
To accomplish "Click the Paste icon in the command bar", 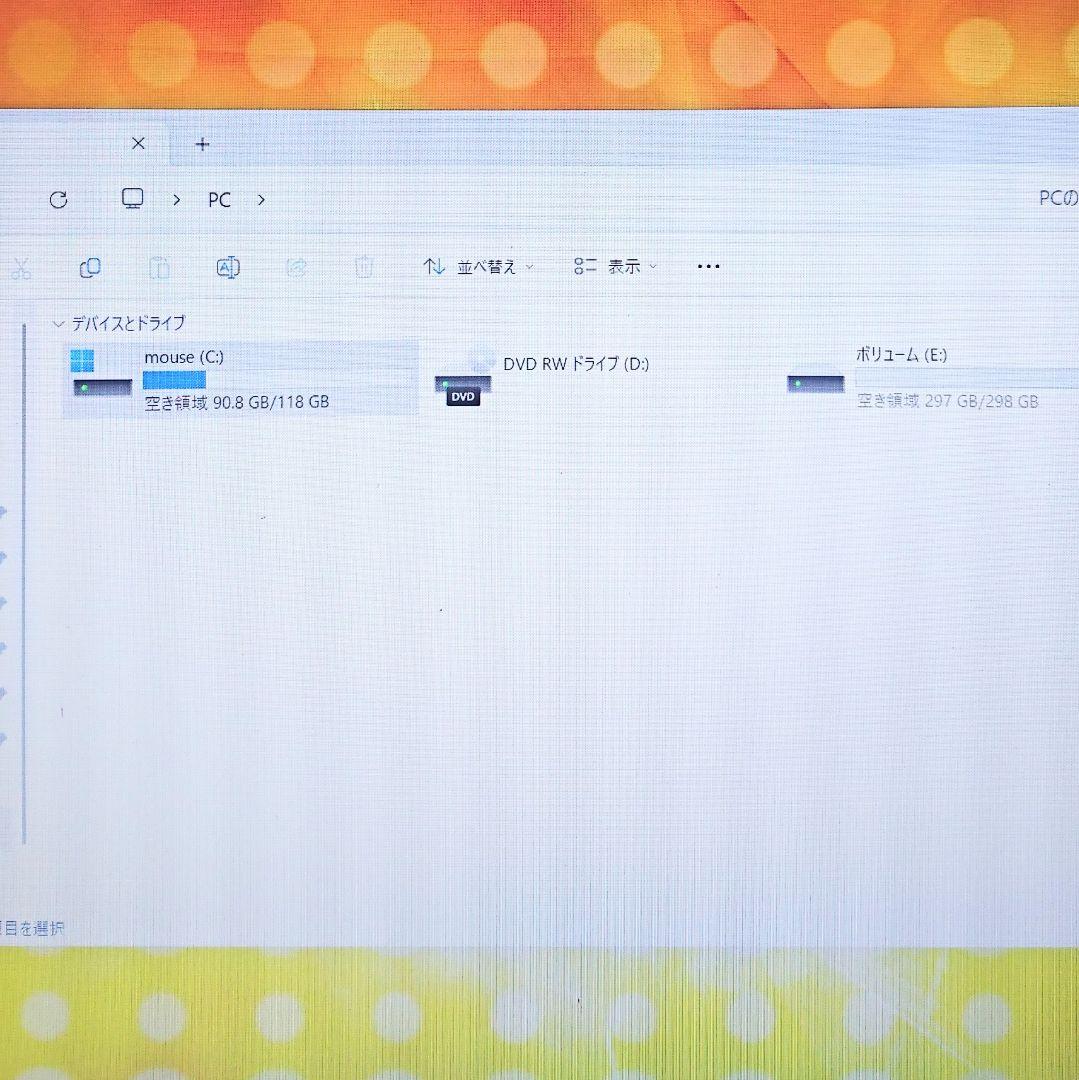I will tap(158, 267).
